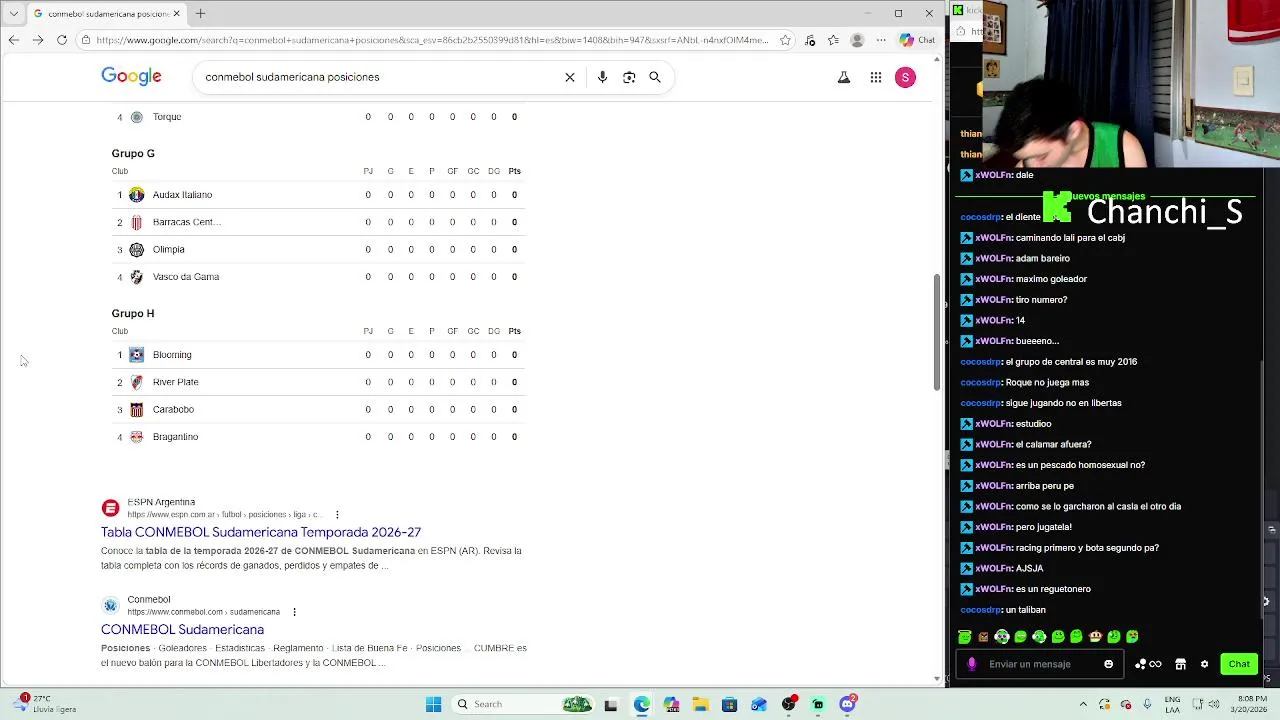Open the browser favorites list icon
Viewport: 1280px width, 720px height.
pos(833,40)
